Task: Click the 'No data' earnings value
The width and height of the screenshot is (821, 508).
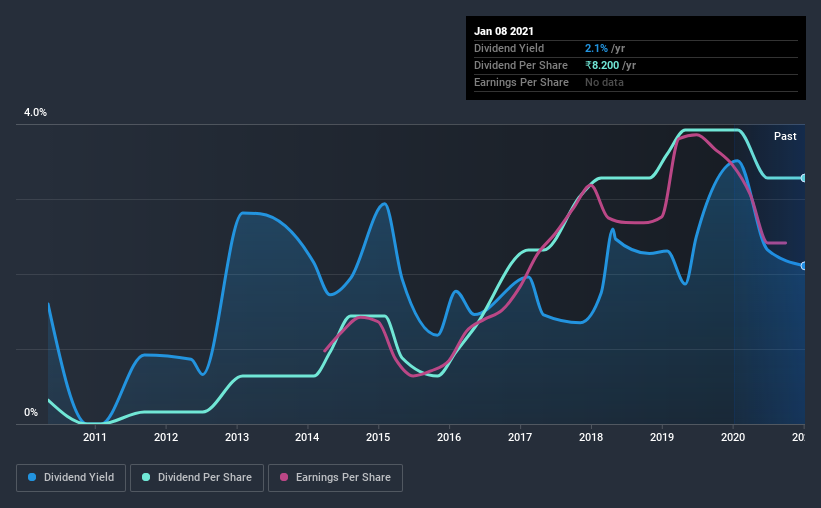Action: tap(604, 82)
